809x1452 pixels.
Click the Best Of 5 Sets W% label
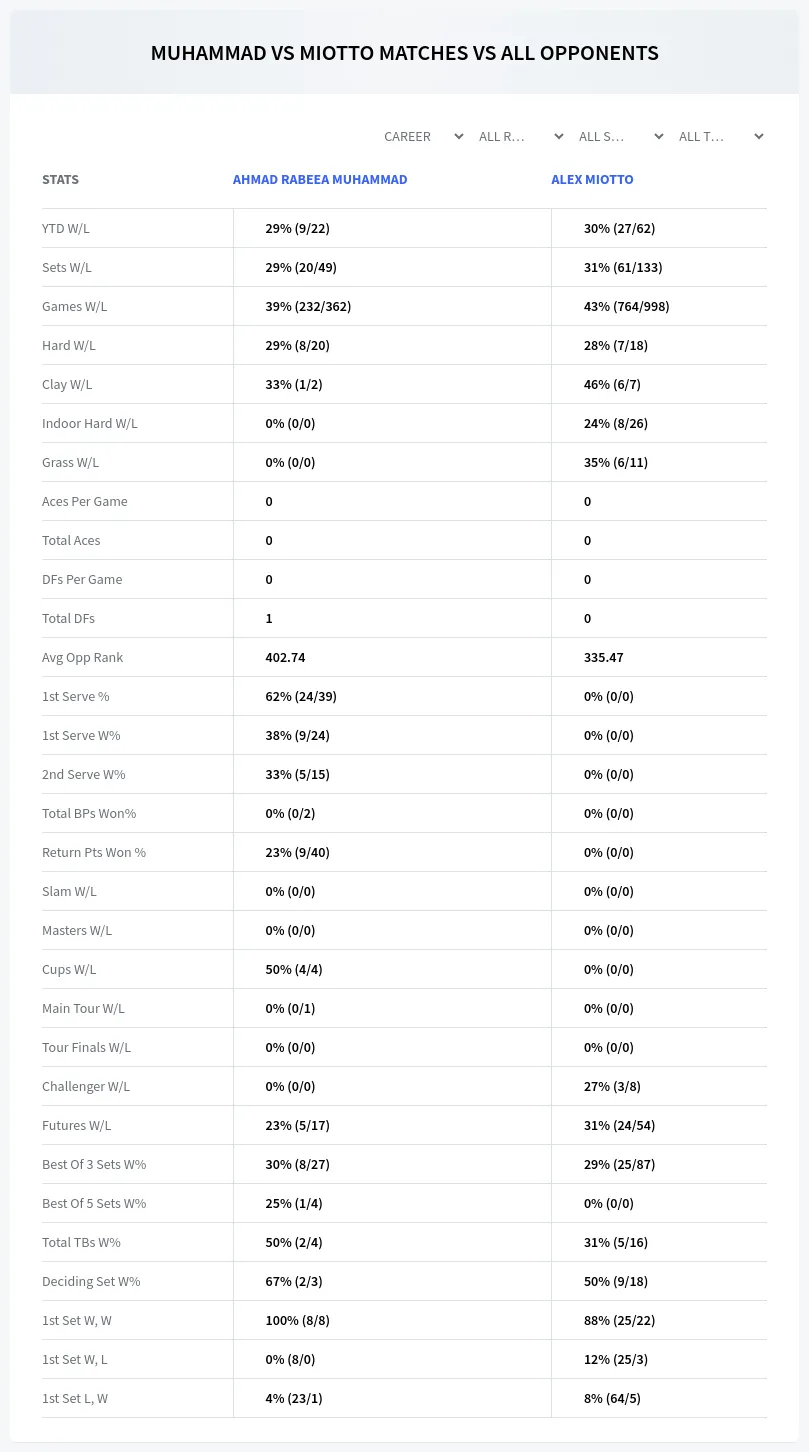[x=94, y=1203]
